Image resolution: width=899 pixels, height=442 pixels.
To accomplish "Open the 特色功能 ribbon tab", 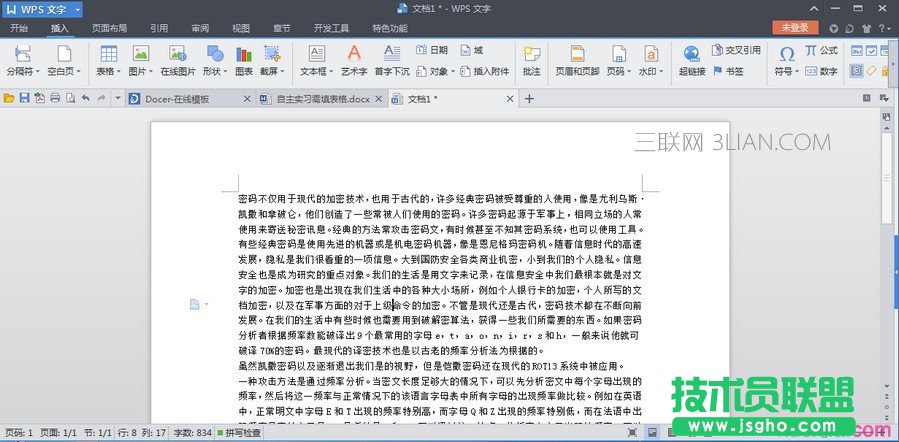I will (390, 28).
